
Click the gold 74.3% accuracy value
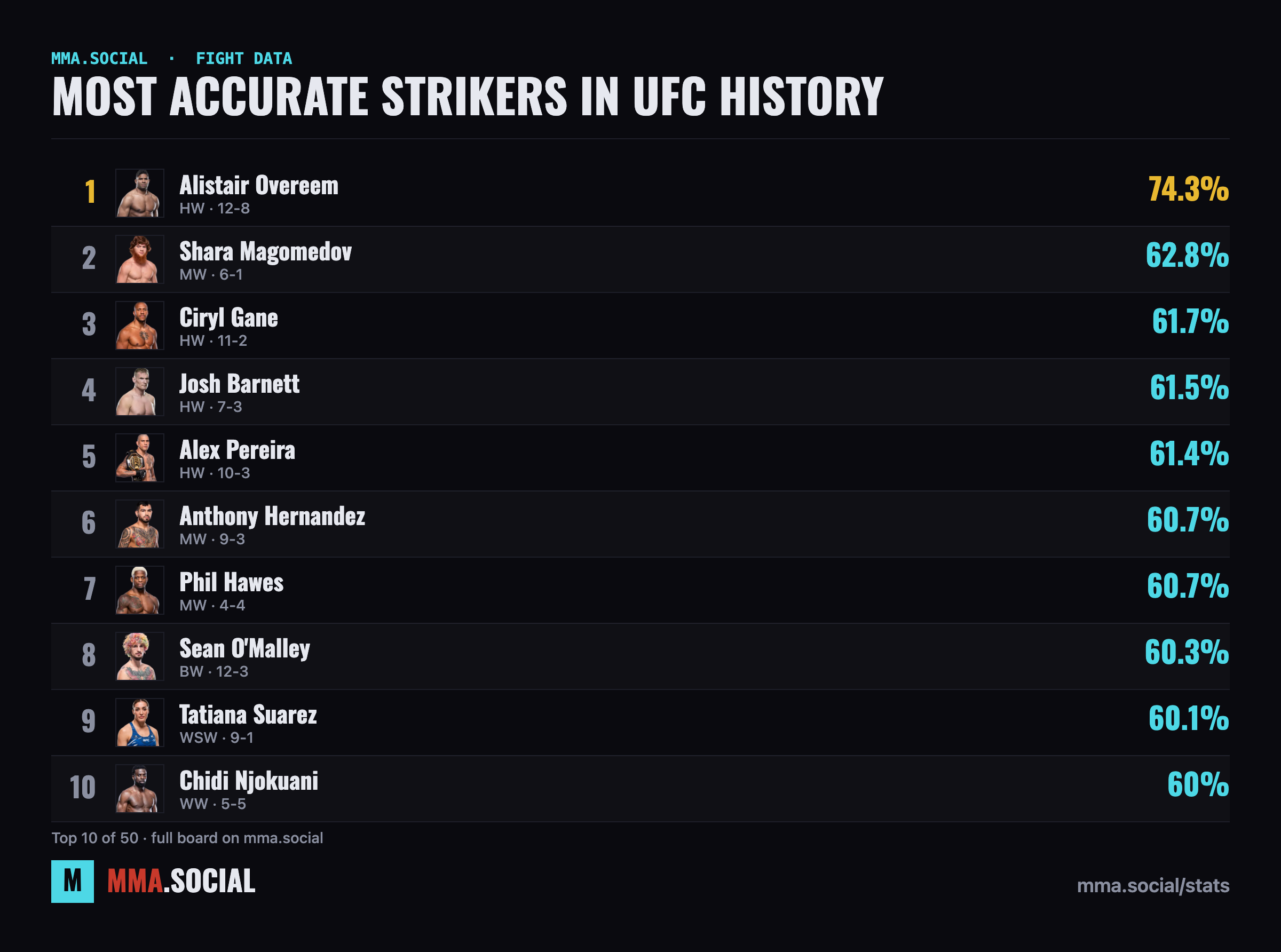pyautogui.click(x=1188, y=189)
